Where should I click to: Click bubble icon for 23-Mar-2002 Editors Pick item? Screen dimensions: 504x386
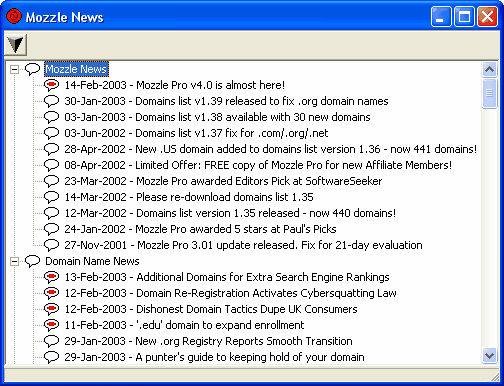[x=52, y=181]
